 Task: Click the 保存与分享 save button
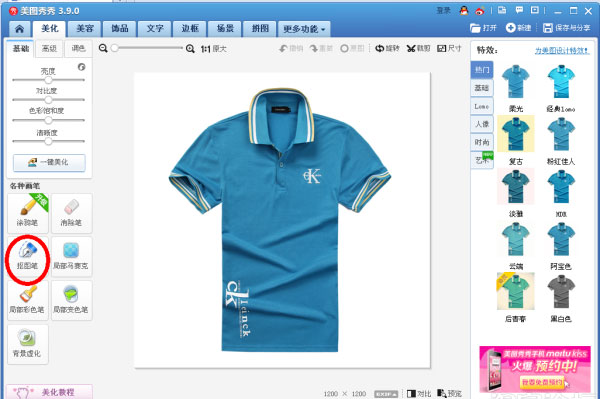pyautogui.click(x=566, y=28)
